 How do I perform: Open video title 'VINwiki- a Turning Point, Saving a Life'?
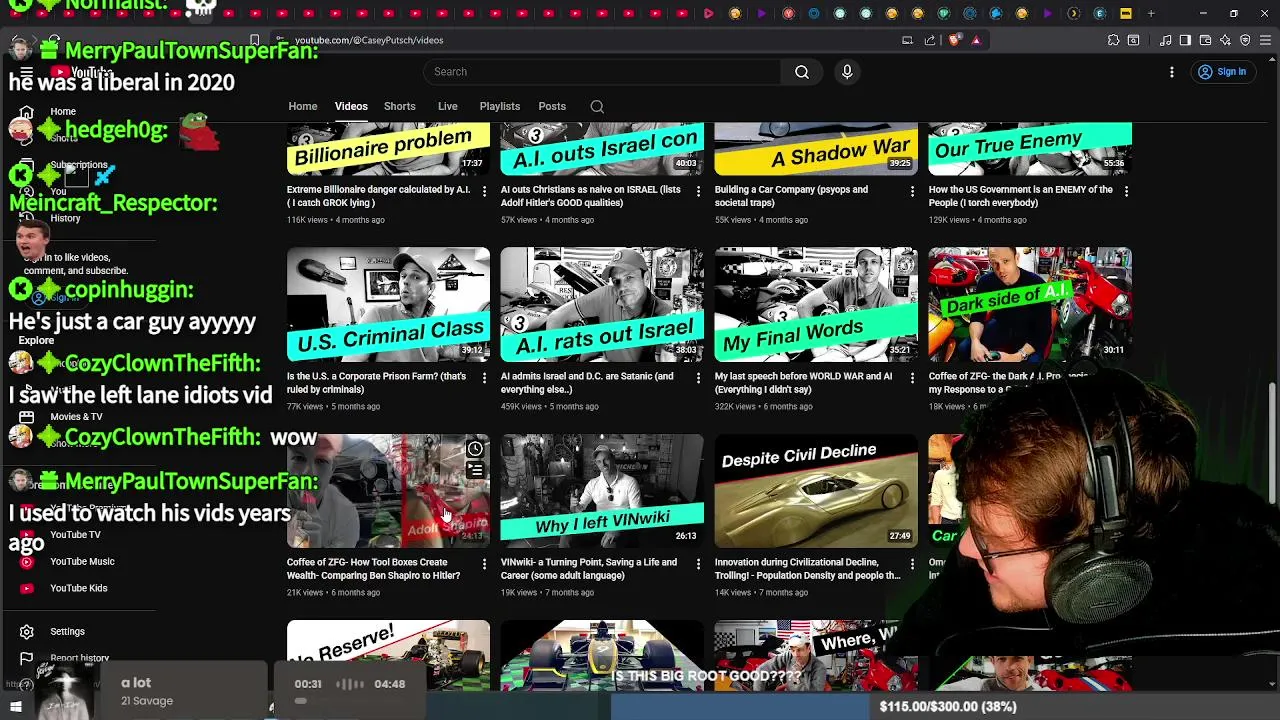pyautogui.click(x=589, y=569)
